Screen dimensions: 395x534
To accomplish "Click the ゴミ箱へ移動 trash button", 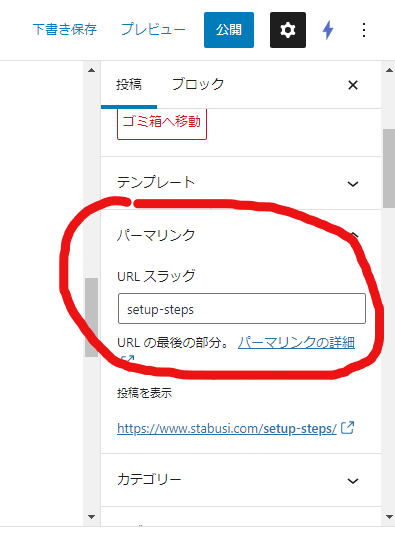I will (162, 124).
